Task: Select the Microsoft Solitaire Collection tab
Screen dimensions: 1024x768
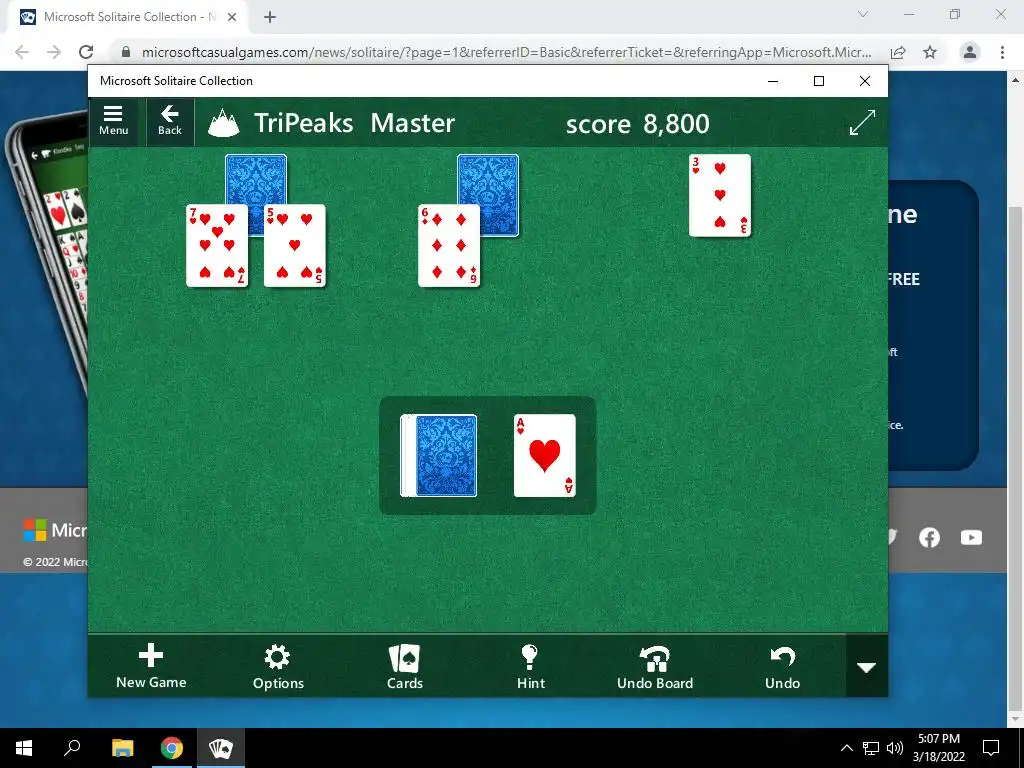Action: coord(128,17)
